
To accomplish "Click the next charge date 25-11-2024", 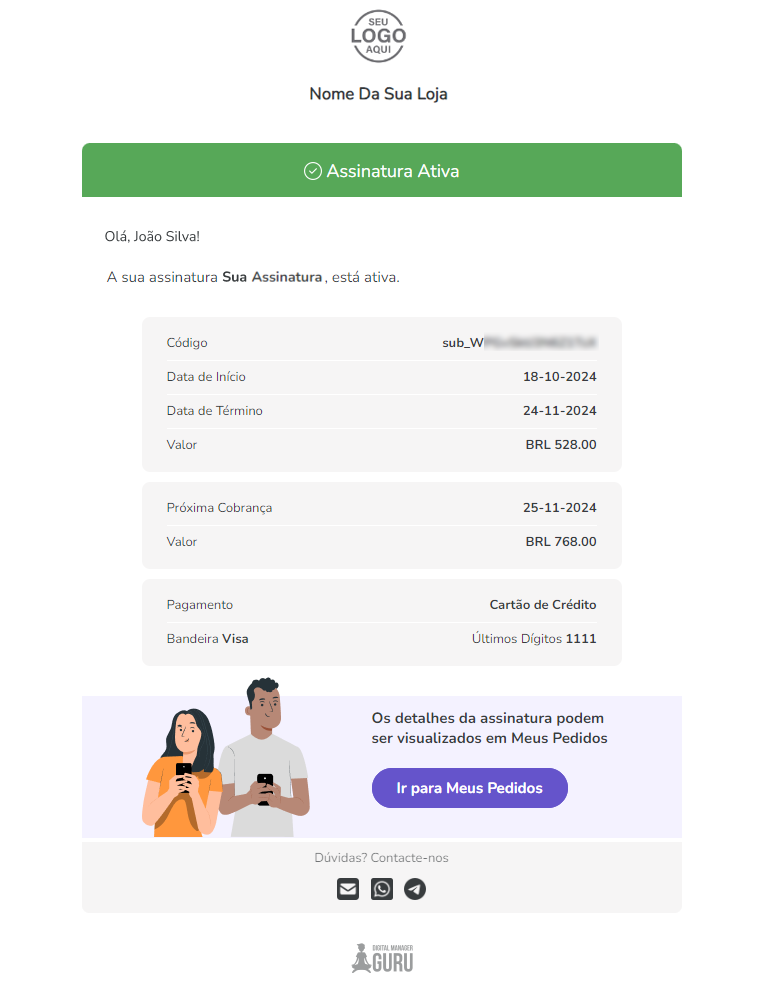I will point(559,508).
